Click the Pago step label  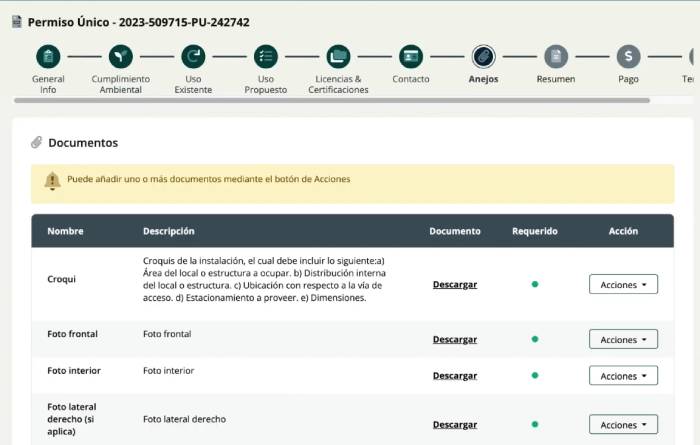[x=628, y=79]
